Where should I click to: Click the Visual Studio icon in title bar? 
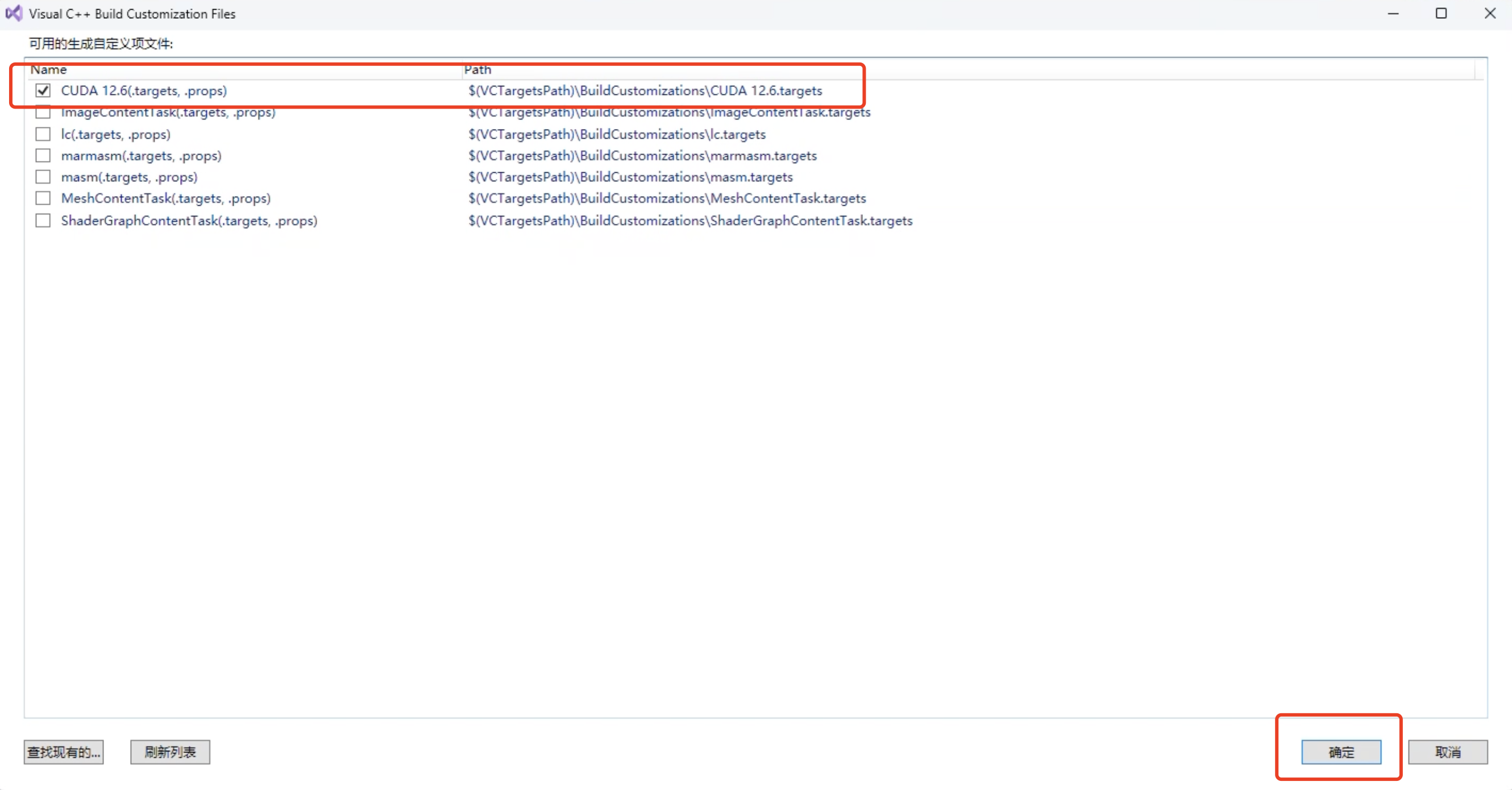pos(14,14)
